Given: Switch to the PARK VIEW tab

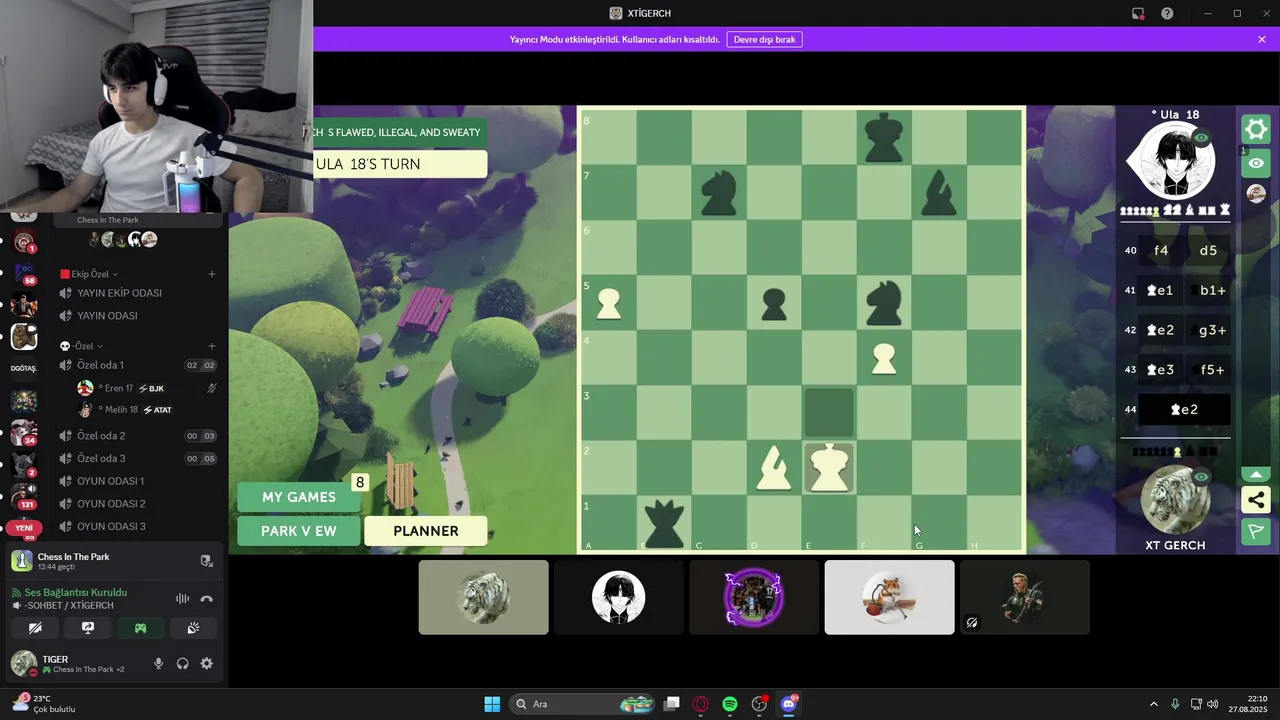Looking at the screenshot, I should coord(299,531).
